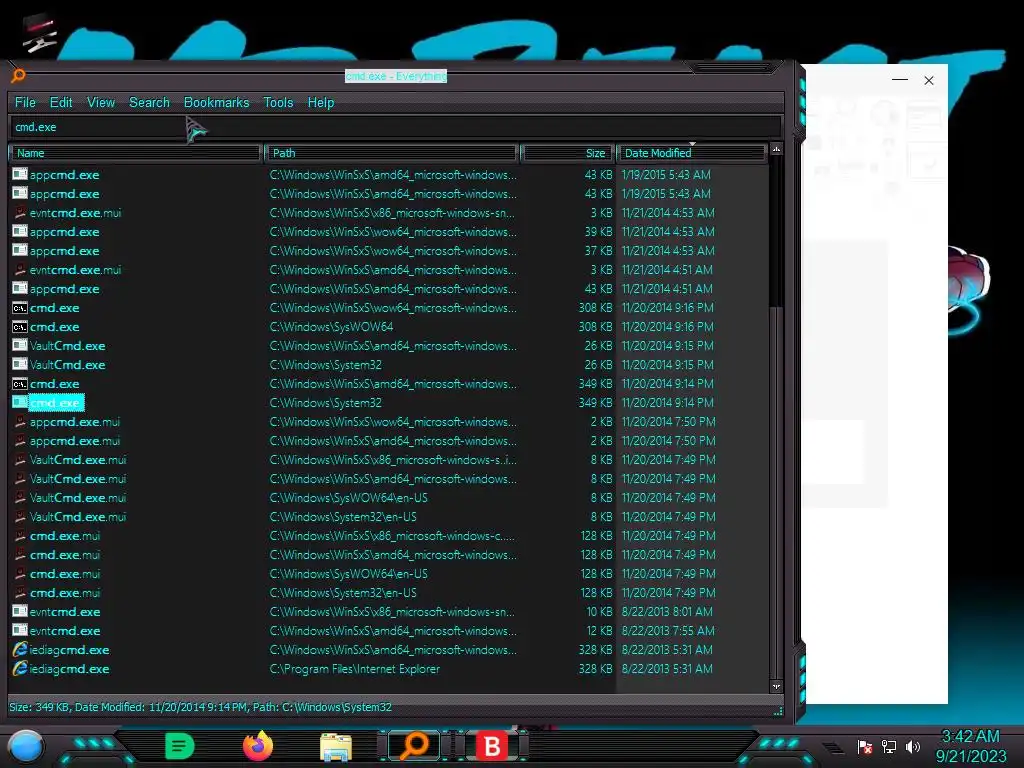Click path C:\Windows\System32\en-US of VaultCmd.exe.mui
This screenshot has width=1024, height=768.
click(x=343, y=517)
